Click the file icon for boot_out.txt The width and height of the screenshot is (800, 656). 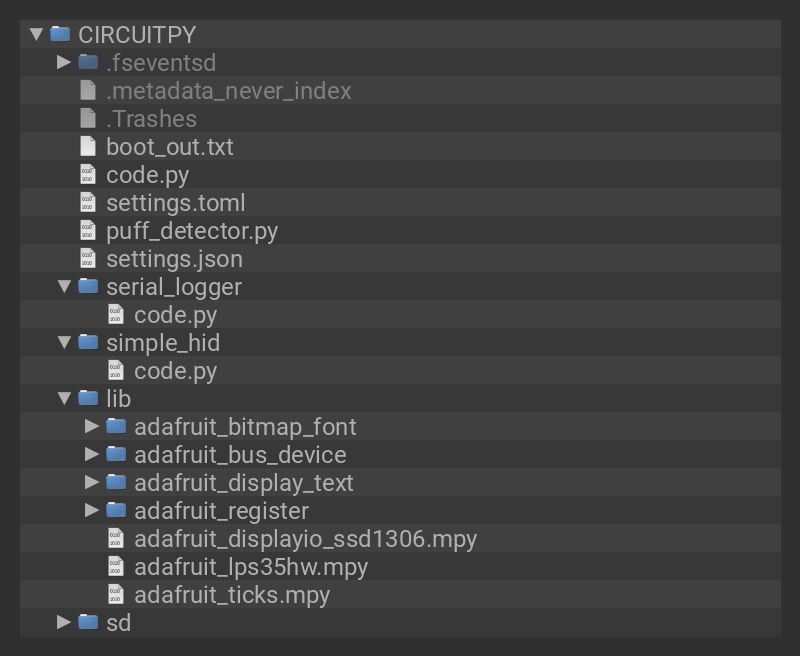tap(89, 146)
